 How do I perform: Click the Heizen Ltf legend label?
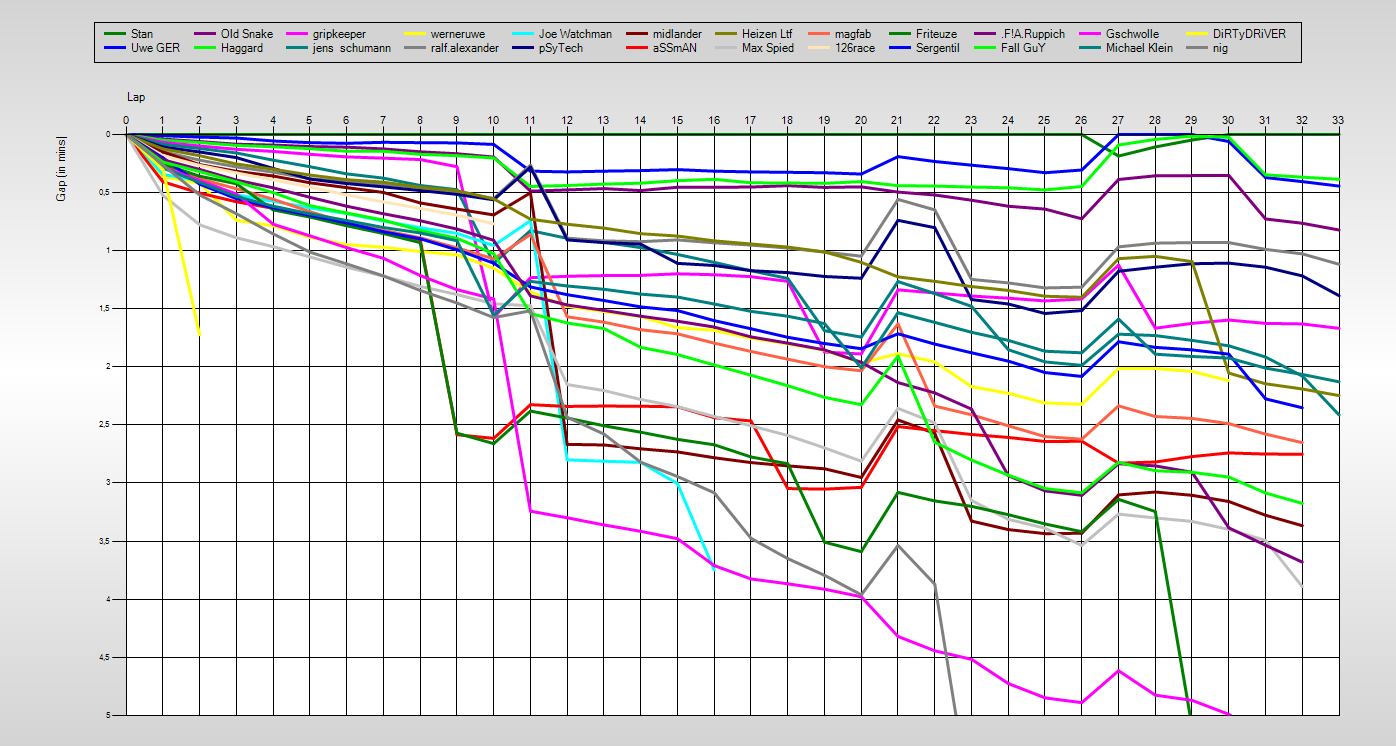[767, 34]
